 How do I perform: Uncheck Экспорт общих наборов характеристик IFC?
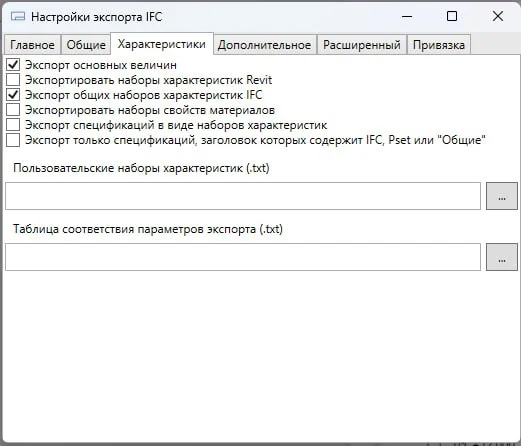[x=13, y=95]
